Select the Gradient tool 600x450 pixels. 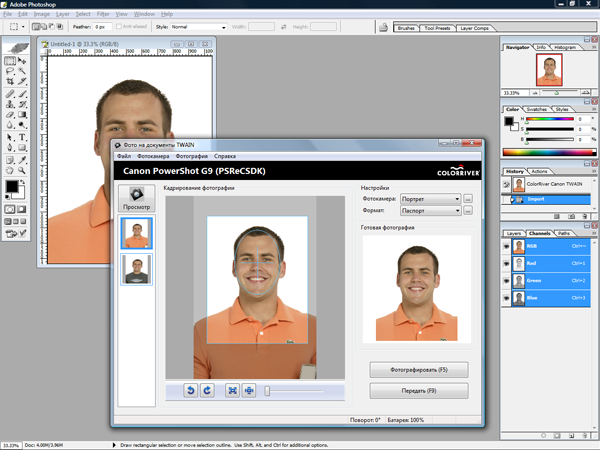[22, 114]
